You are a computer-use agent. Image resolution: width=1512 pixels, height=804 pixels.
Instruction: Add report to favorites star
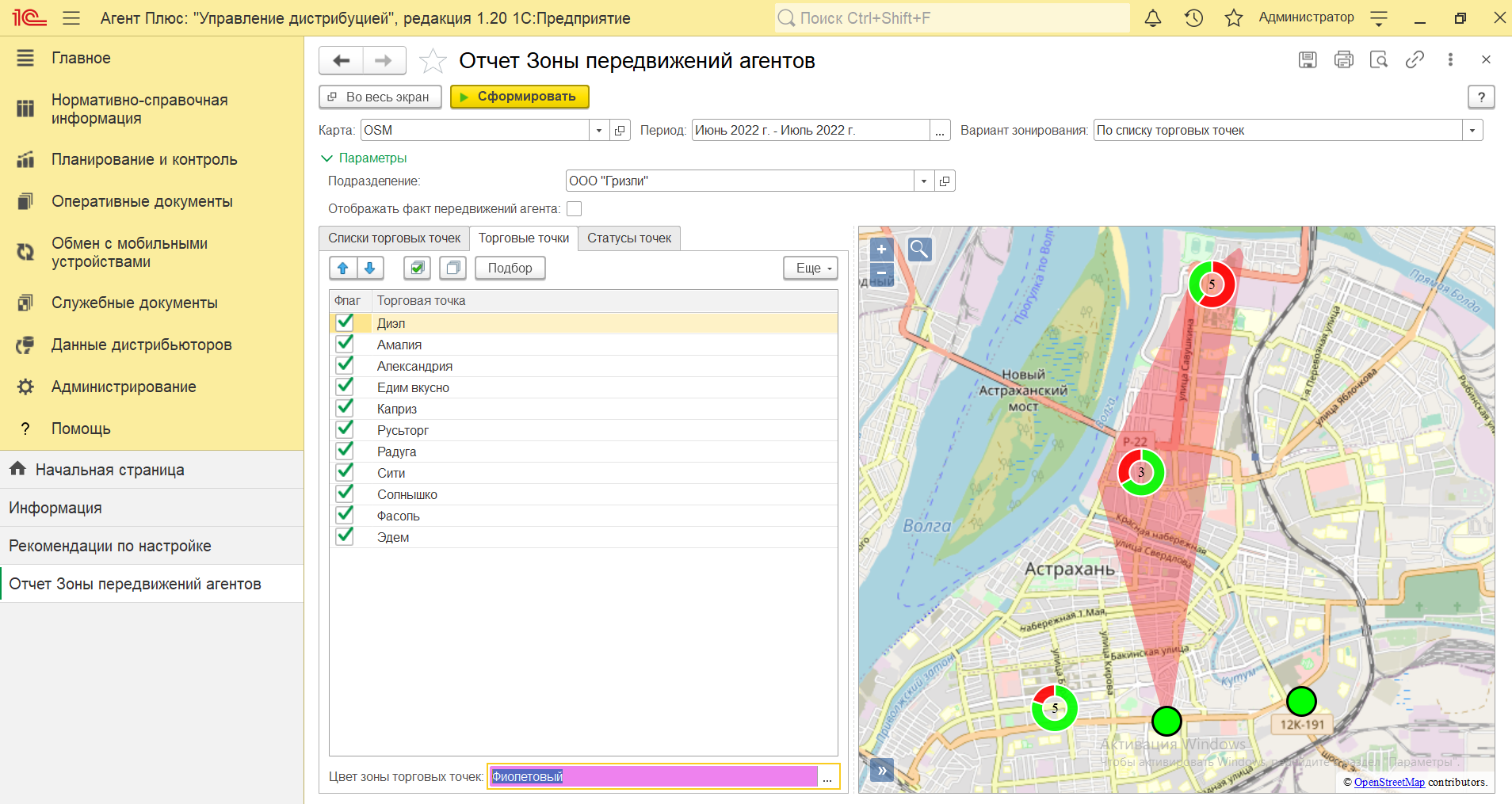[433, 61]
